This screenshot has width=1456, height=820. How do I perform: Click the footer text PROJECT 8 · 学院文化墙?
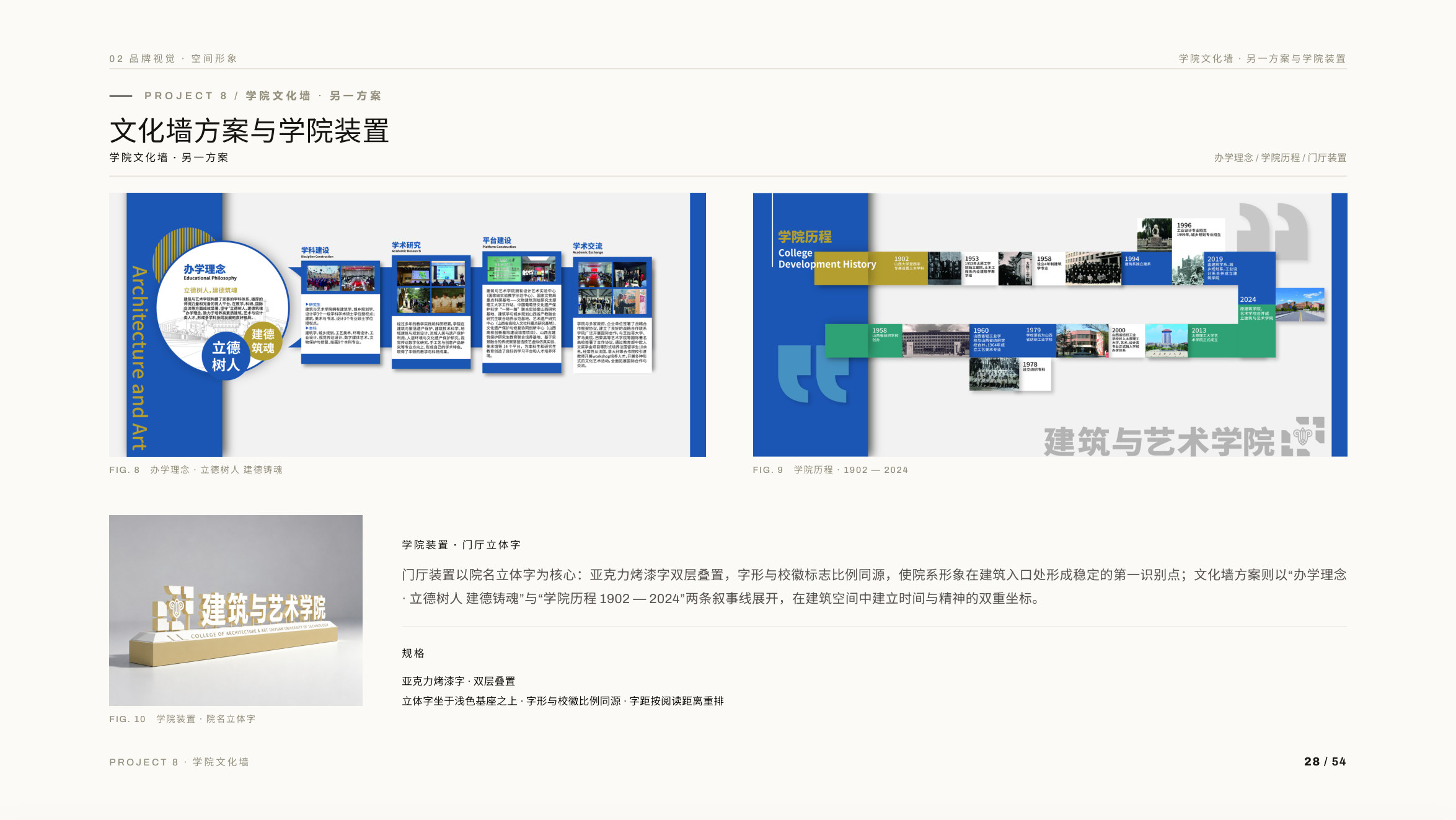click(179, 762)
